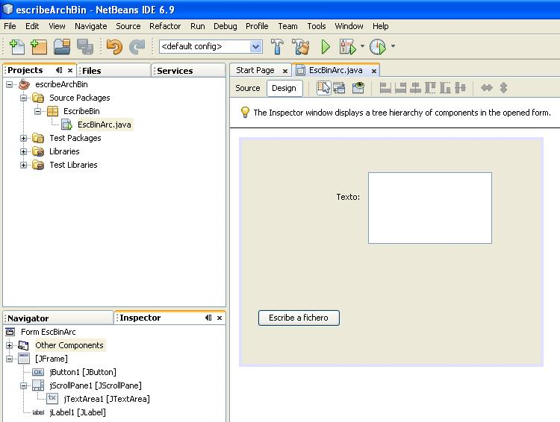Image resolution: width=560 pixels, height=422 pixels.
Task: Collapse the jScrollPane1 node in Inspector
Action: (x=24, y=386)
